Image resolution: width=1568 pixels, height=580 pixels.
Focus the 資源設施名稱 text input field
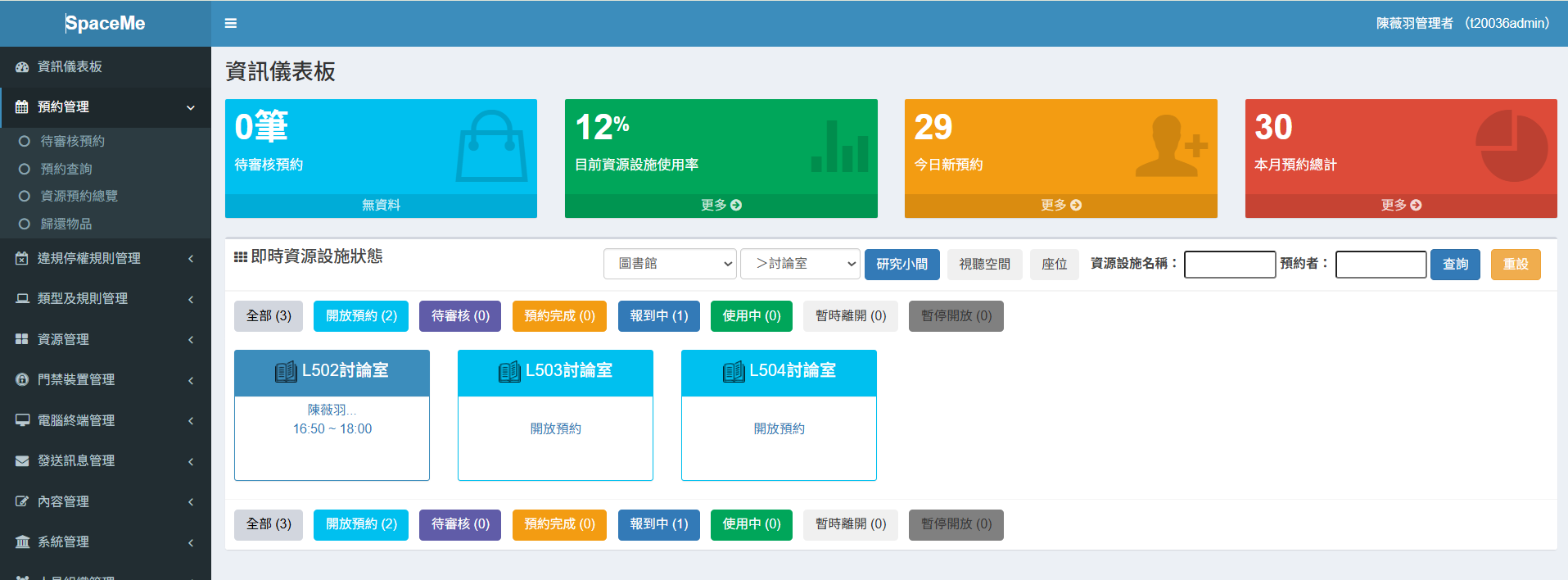pyautogui.click(x=1229, y=265)
